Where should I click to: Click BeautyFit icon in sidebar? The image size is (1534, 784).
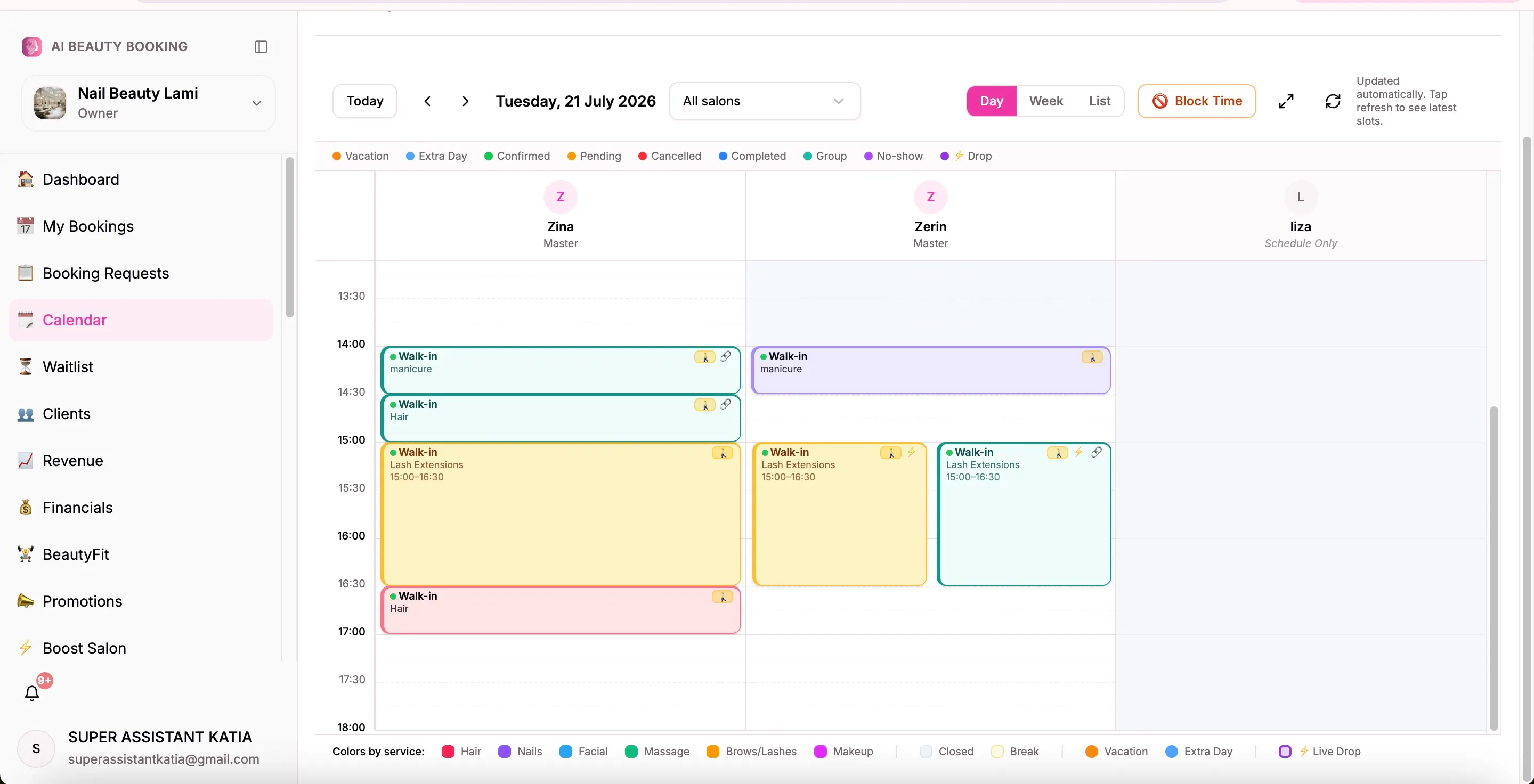coord(26,554)
